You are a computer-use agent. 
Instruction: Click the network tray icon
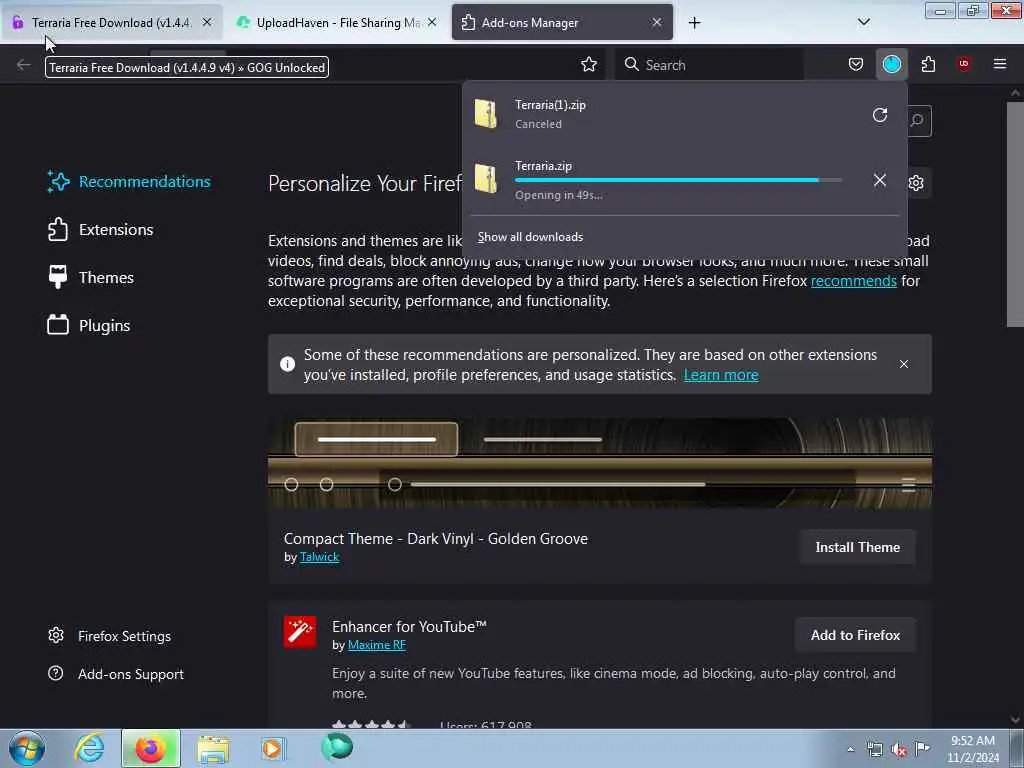874,749
